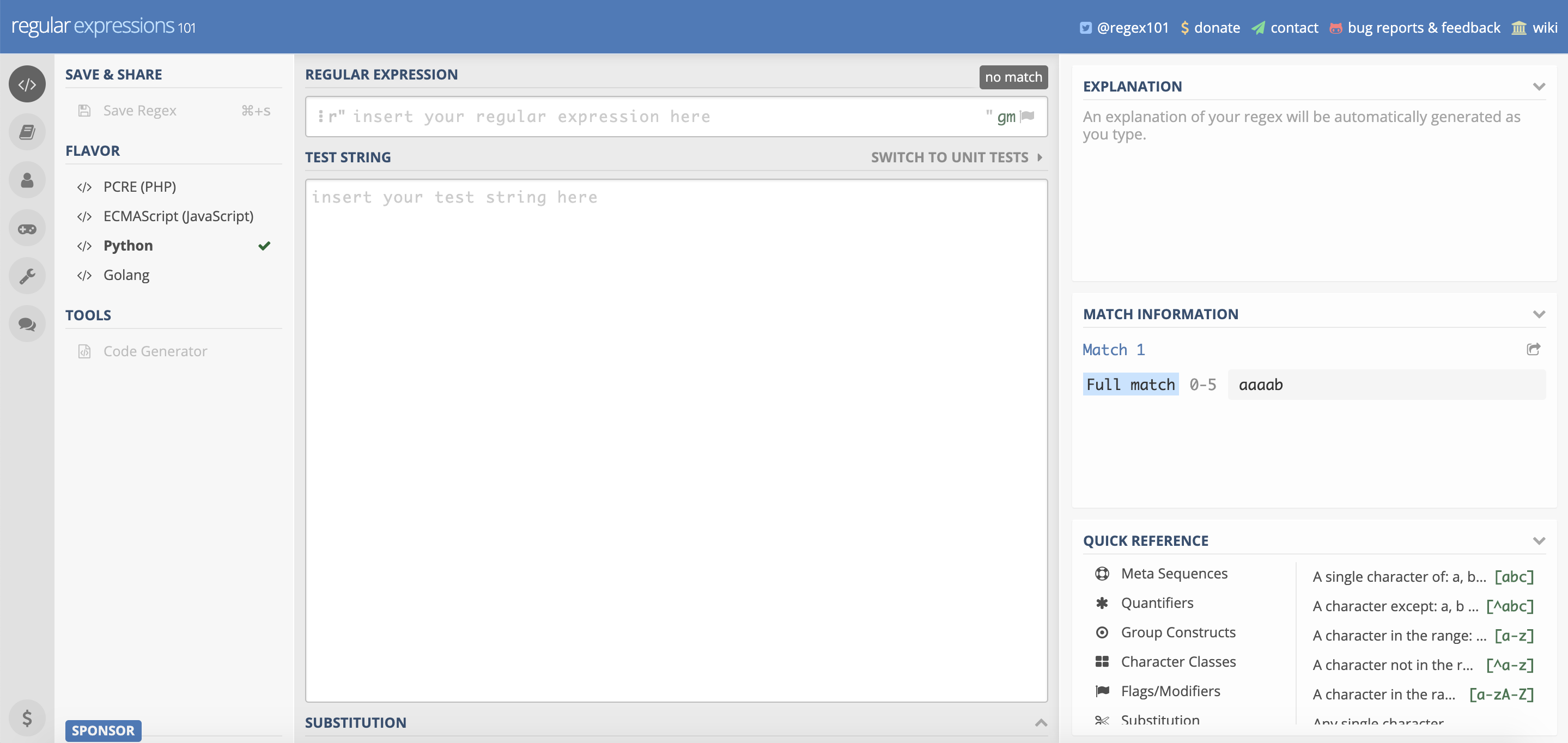Collapse the Match Information panel
Viewport: 1568px width, 743px height.
[x=1538, y=312]
